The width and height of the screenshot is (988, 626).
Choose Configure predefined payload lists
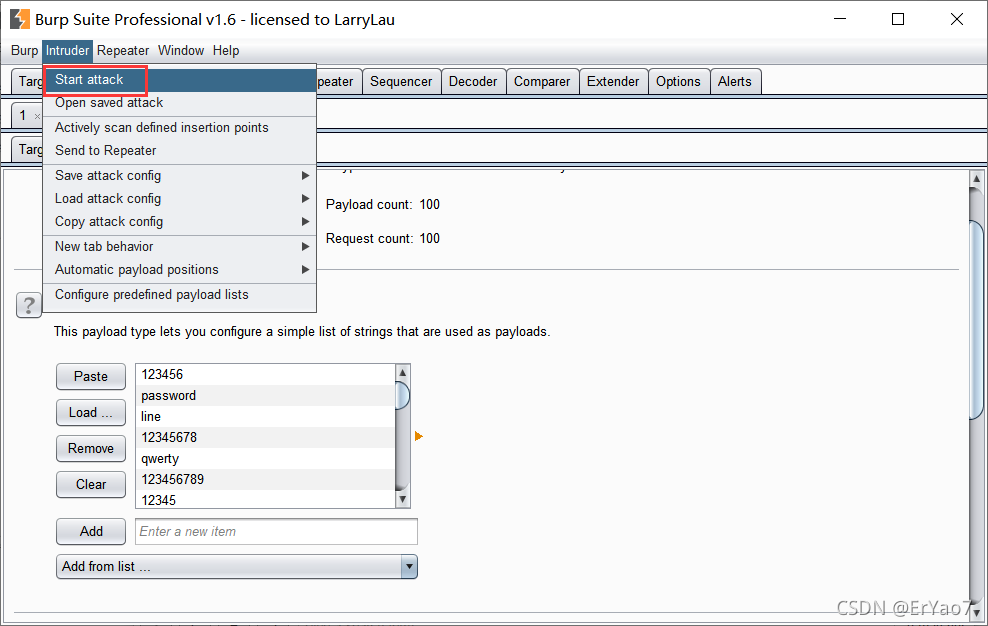click(x=180, y=295)
